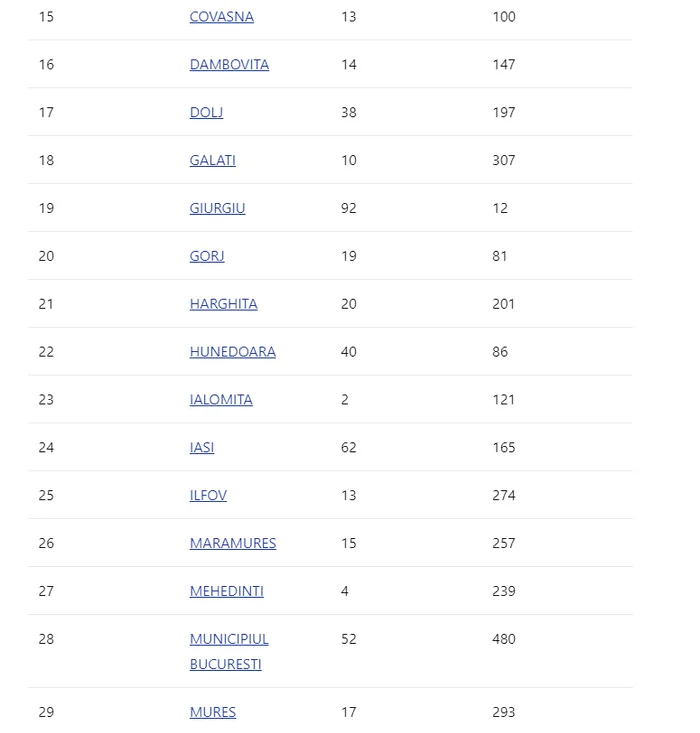Click the GORJ link
Viewport: 700px width, 733px height.
(x=207, y=257)
